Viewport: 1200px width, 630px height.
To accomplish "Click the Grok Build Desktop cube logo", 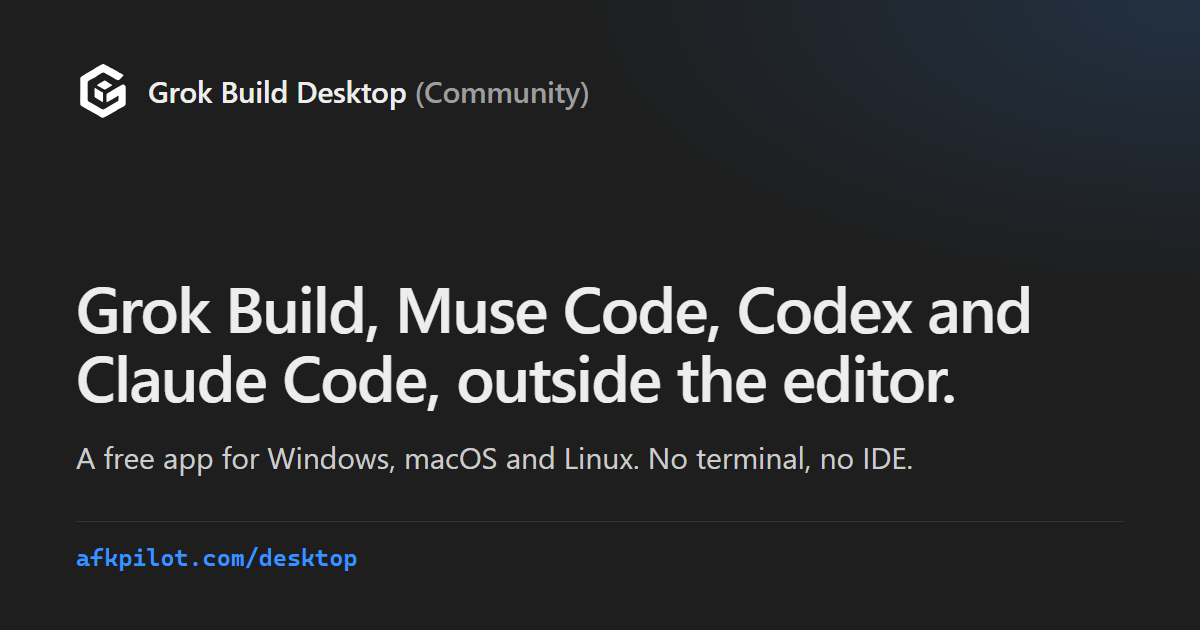I will [102, 92].
